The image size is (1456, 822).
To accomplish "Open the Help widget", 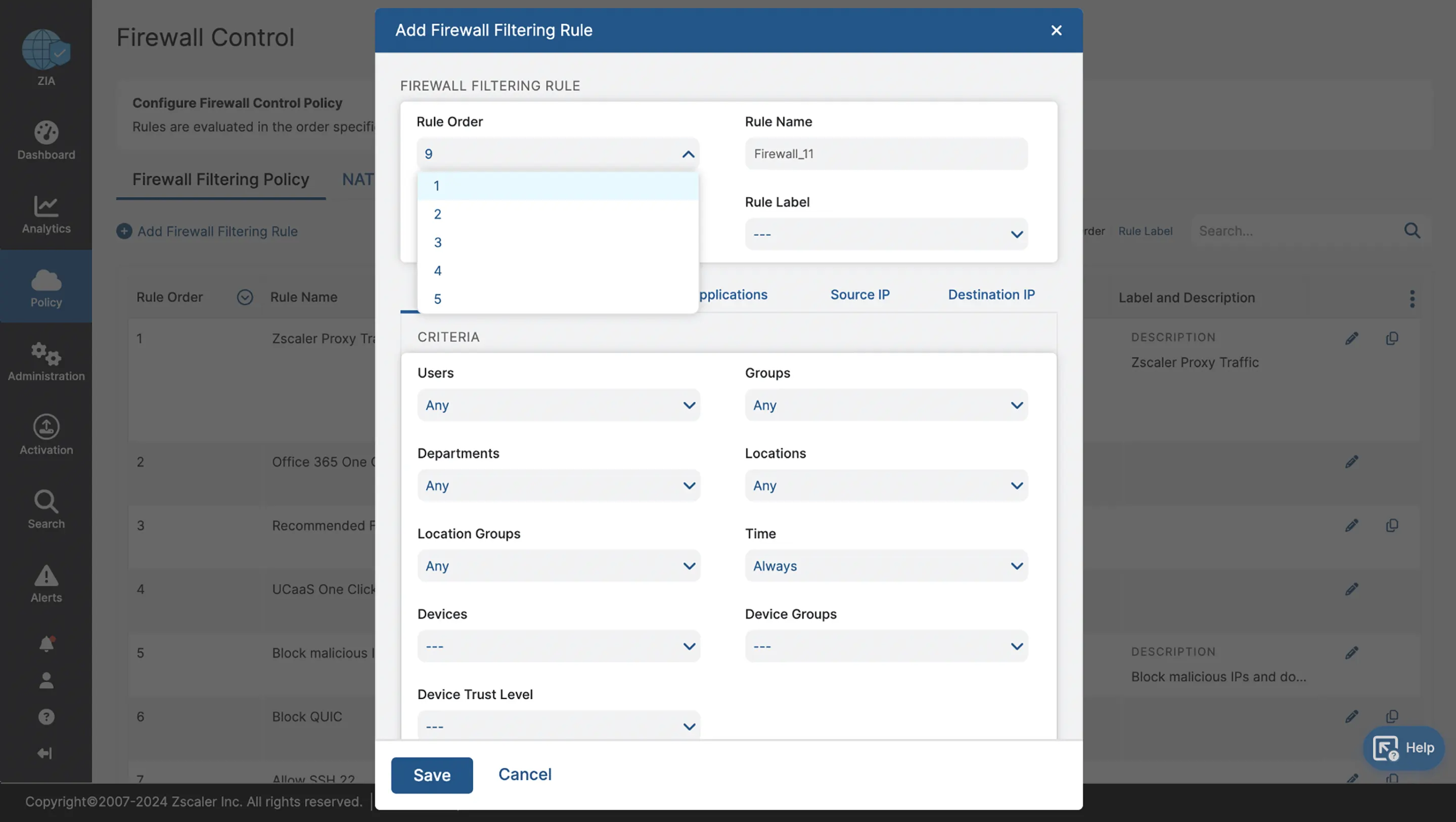I will click(1403, 747).
